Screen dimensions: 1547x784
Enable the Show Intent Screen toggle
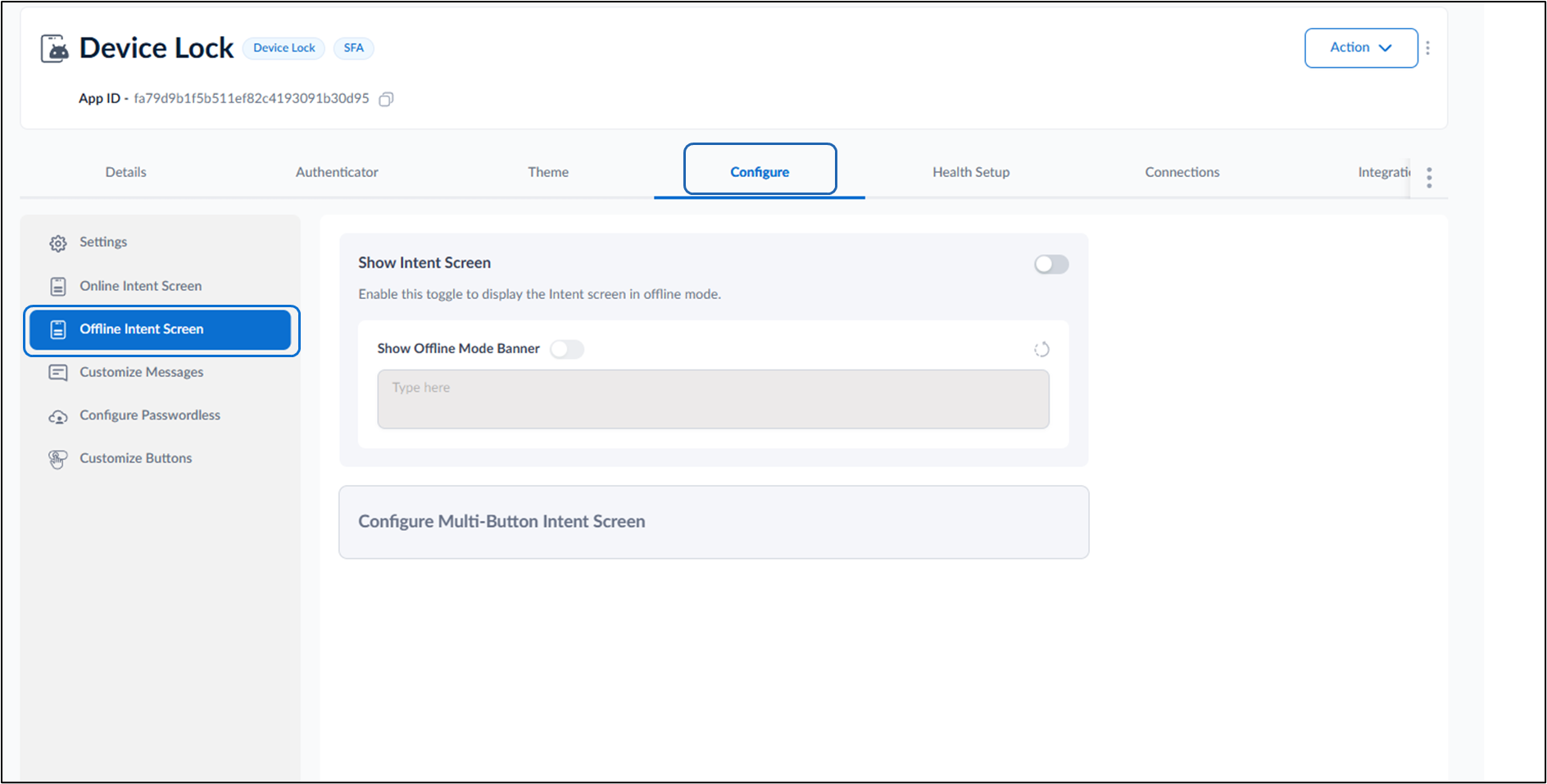point(1051,265)
